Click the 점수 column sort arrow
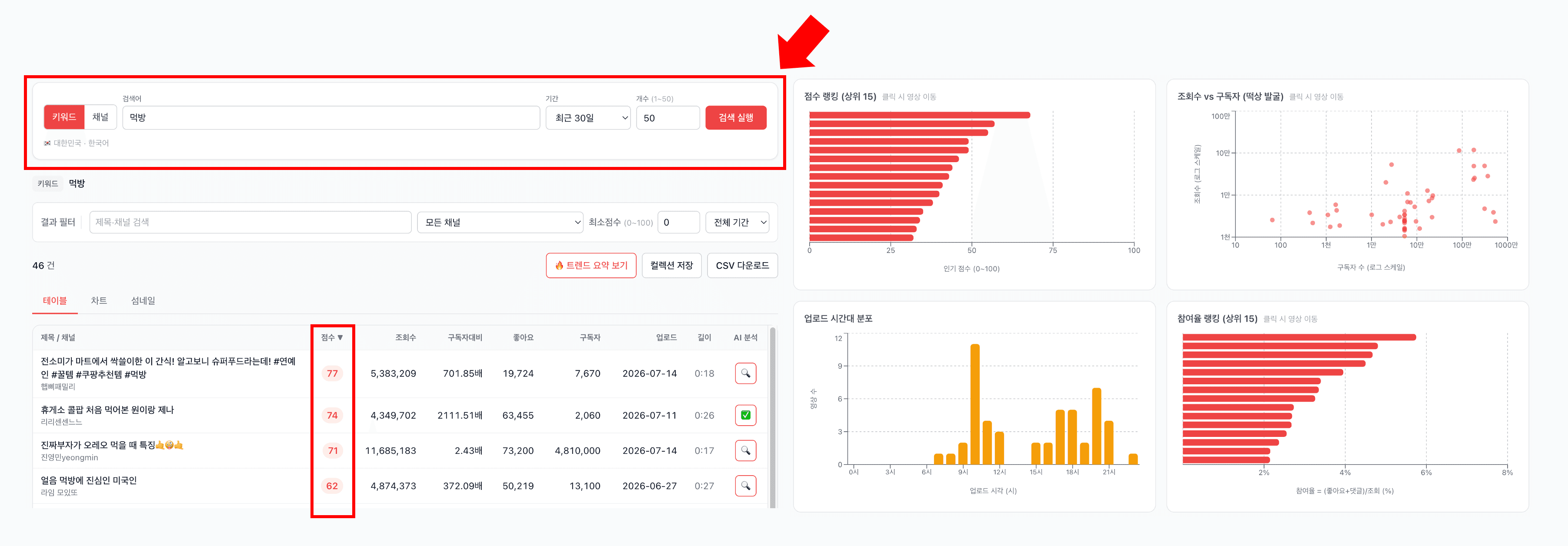This screenshot has height=546, width=1568. tap(340, 337)
